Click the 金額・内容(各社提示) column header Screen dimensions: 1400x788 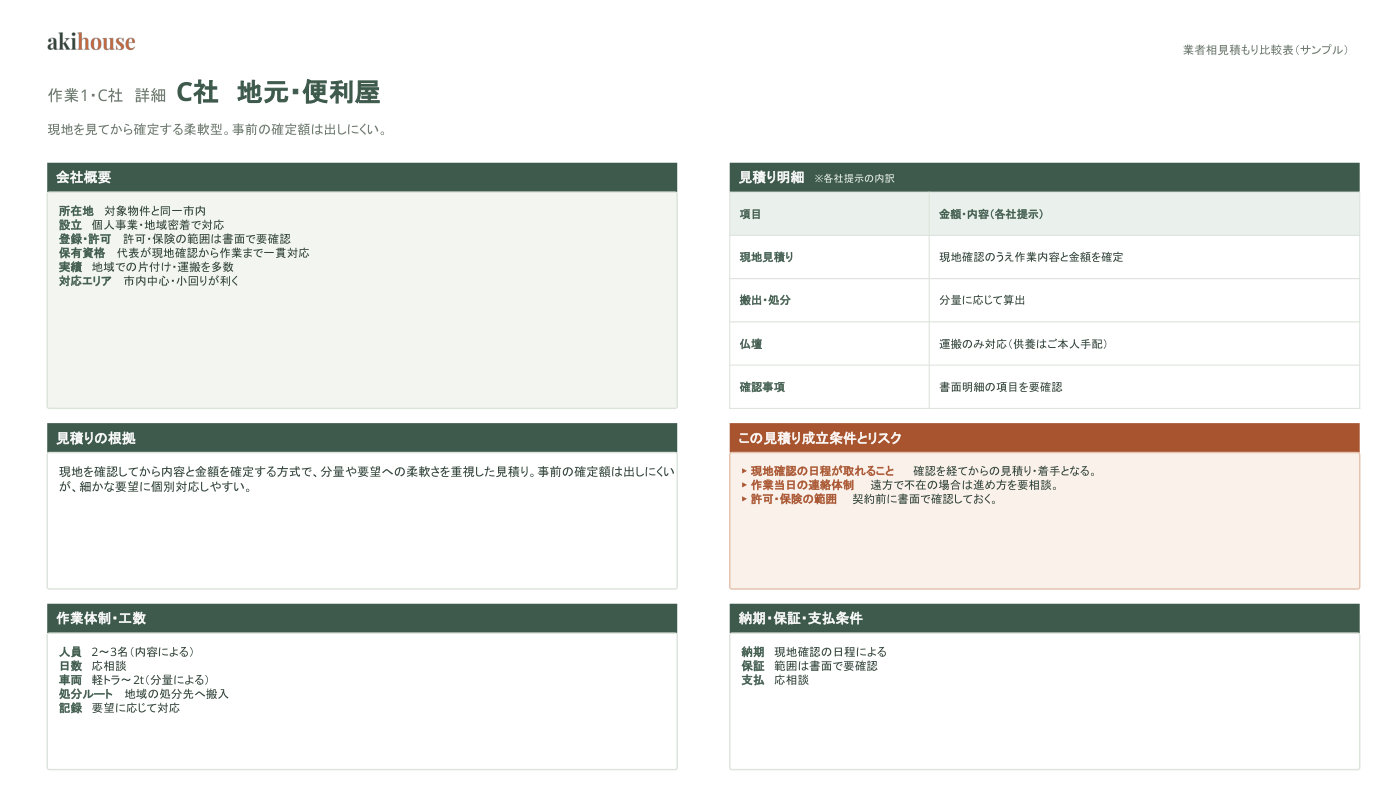1144,214
